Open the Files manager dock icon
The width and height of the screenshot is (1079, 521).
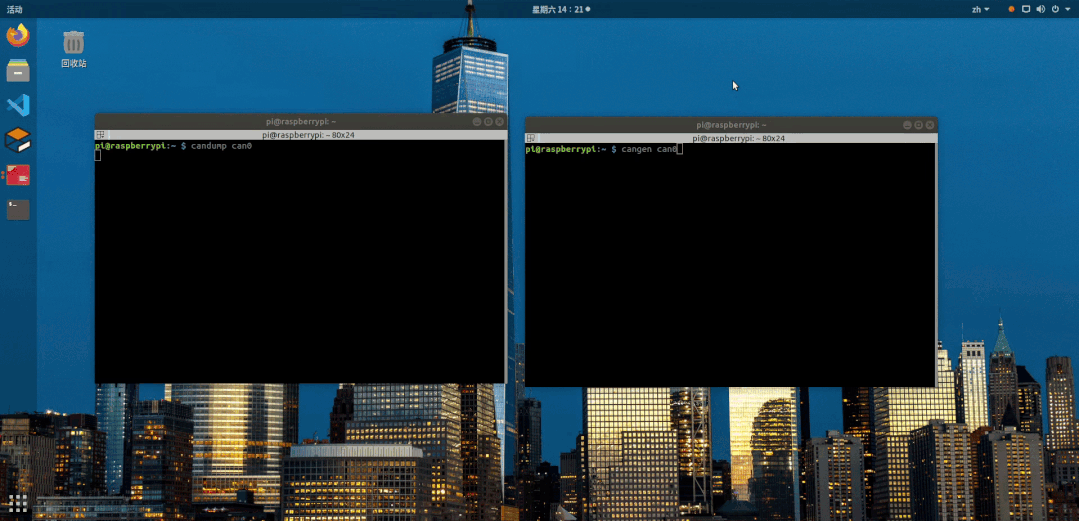18,70
